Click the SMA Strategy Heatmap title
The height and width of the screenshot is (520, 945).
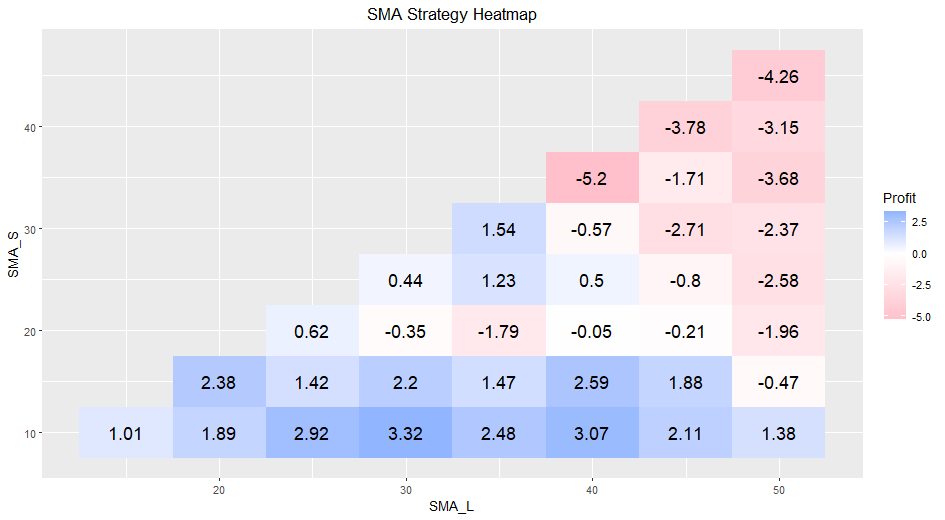point(452,14)
